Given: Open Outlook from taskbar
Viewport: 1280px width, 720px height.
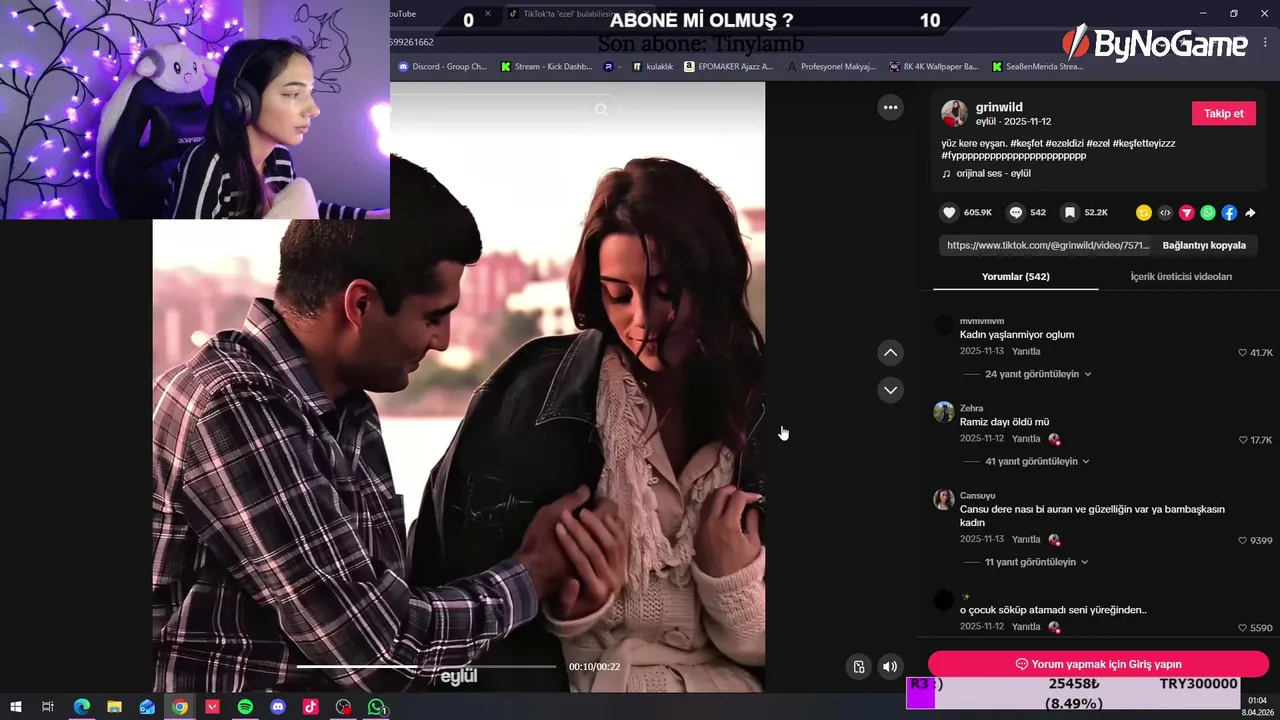Looking at the screenshot, I should [x=147, y=707].
